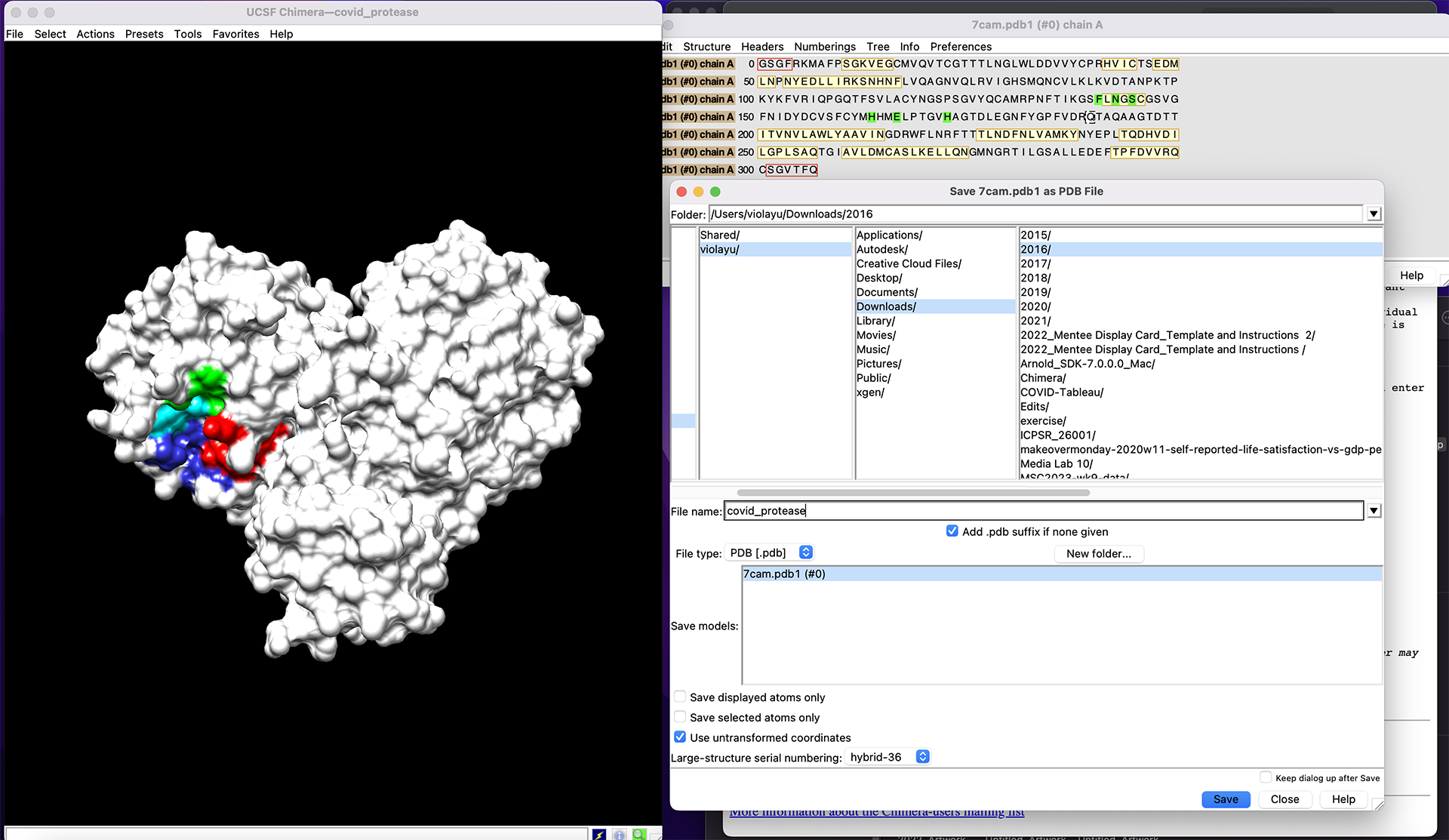Open the File menu in Chimera
This screenshot has width=1449, height=840.
pos(14,34)
